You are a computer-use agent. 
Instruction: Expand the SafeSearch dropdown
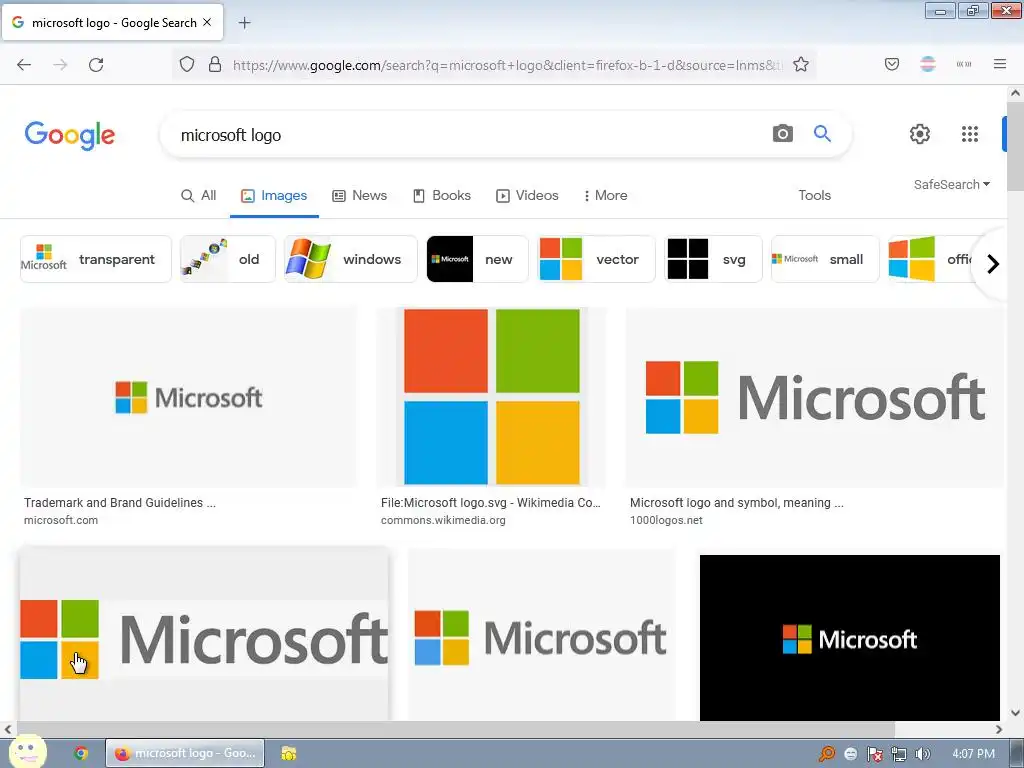click(x=952, y=185)
